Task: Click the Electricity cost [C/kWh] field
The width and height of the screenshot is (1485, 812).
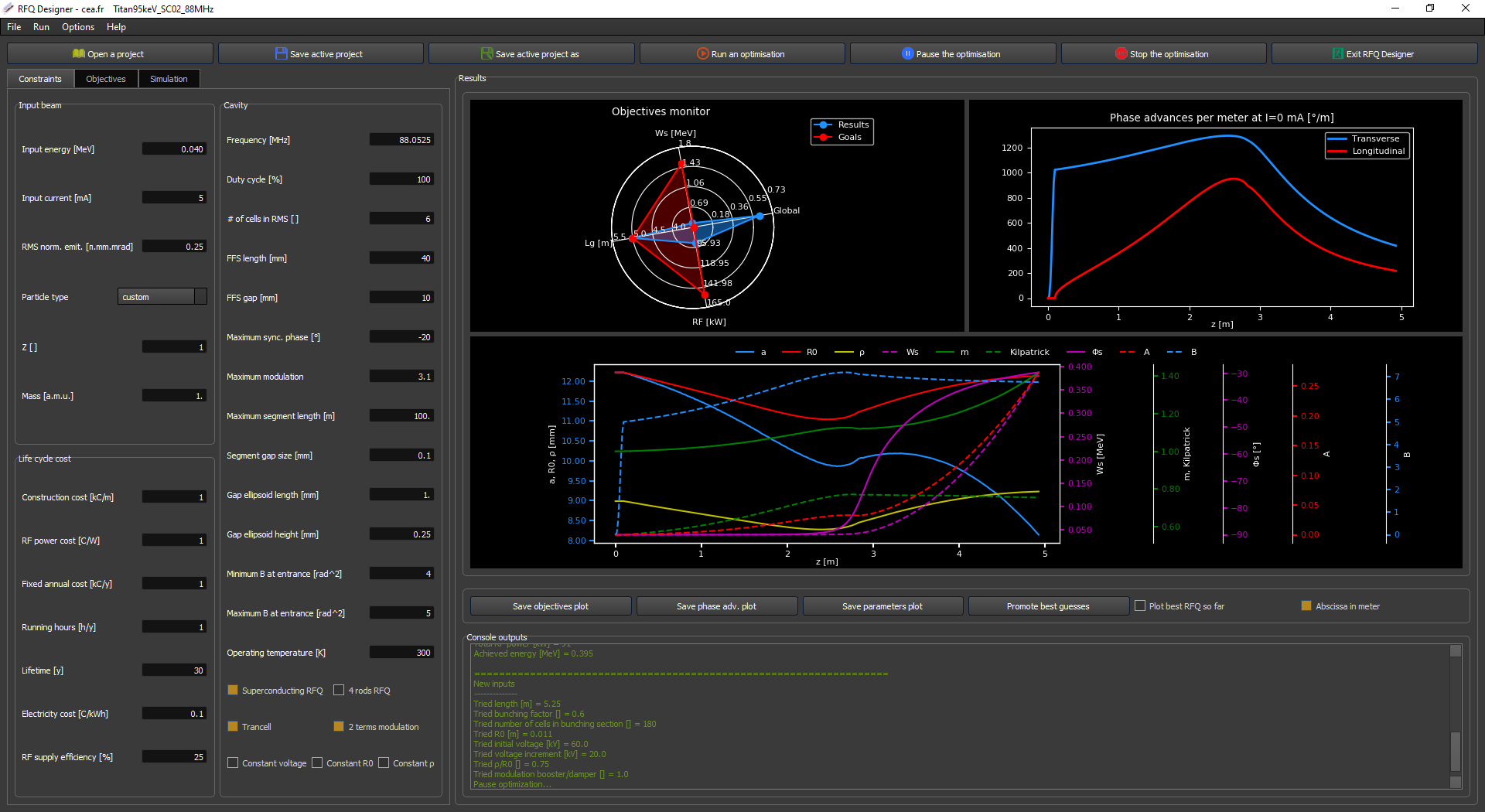Action: coord(175,714)
